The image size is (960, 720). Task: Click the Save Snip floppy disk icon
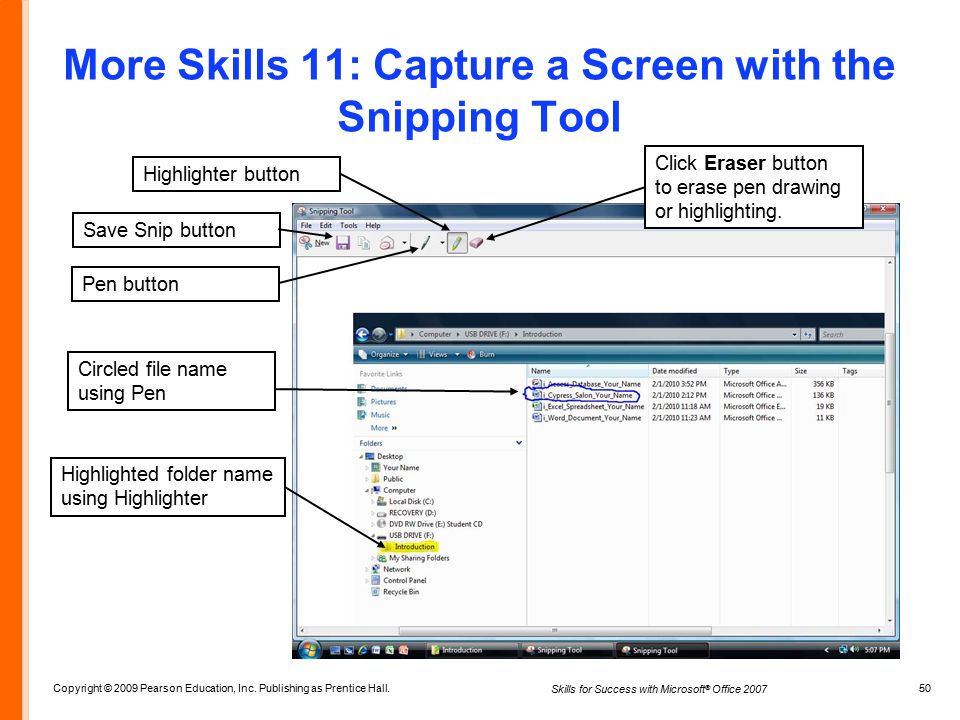pos(342,243)
